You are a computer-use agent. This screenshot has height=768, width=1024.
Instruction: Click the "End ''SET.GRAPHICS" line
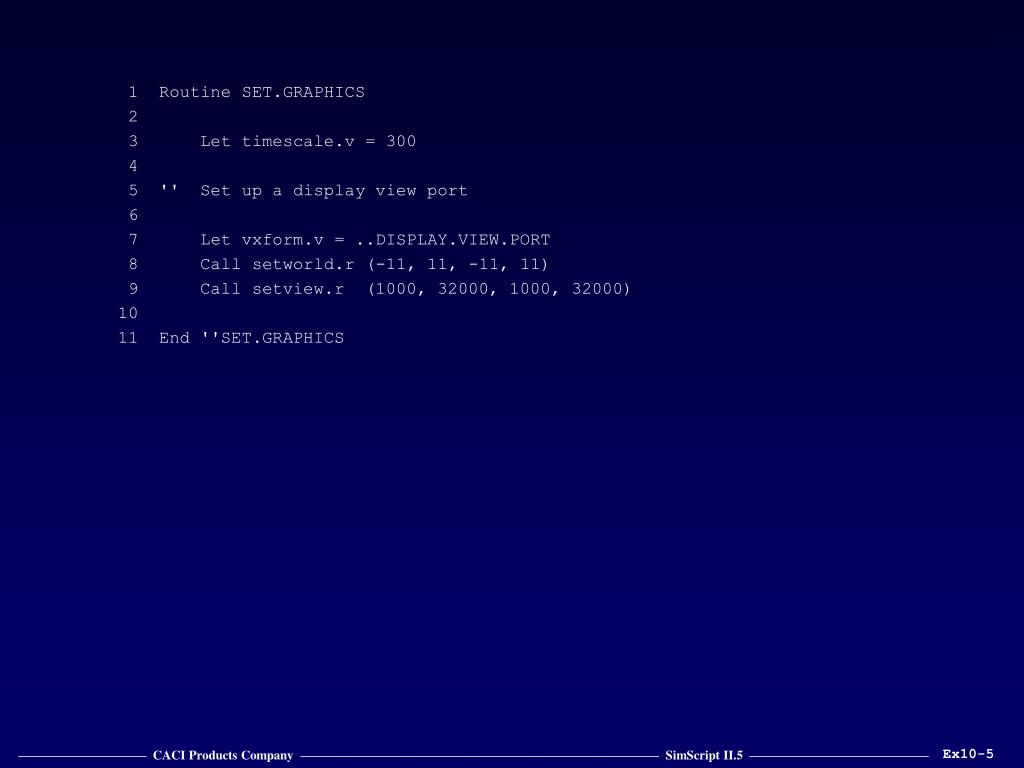click(x=251, y=338)
